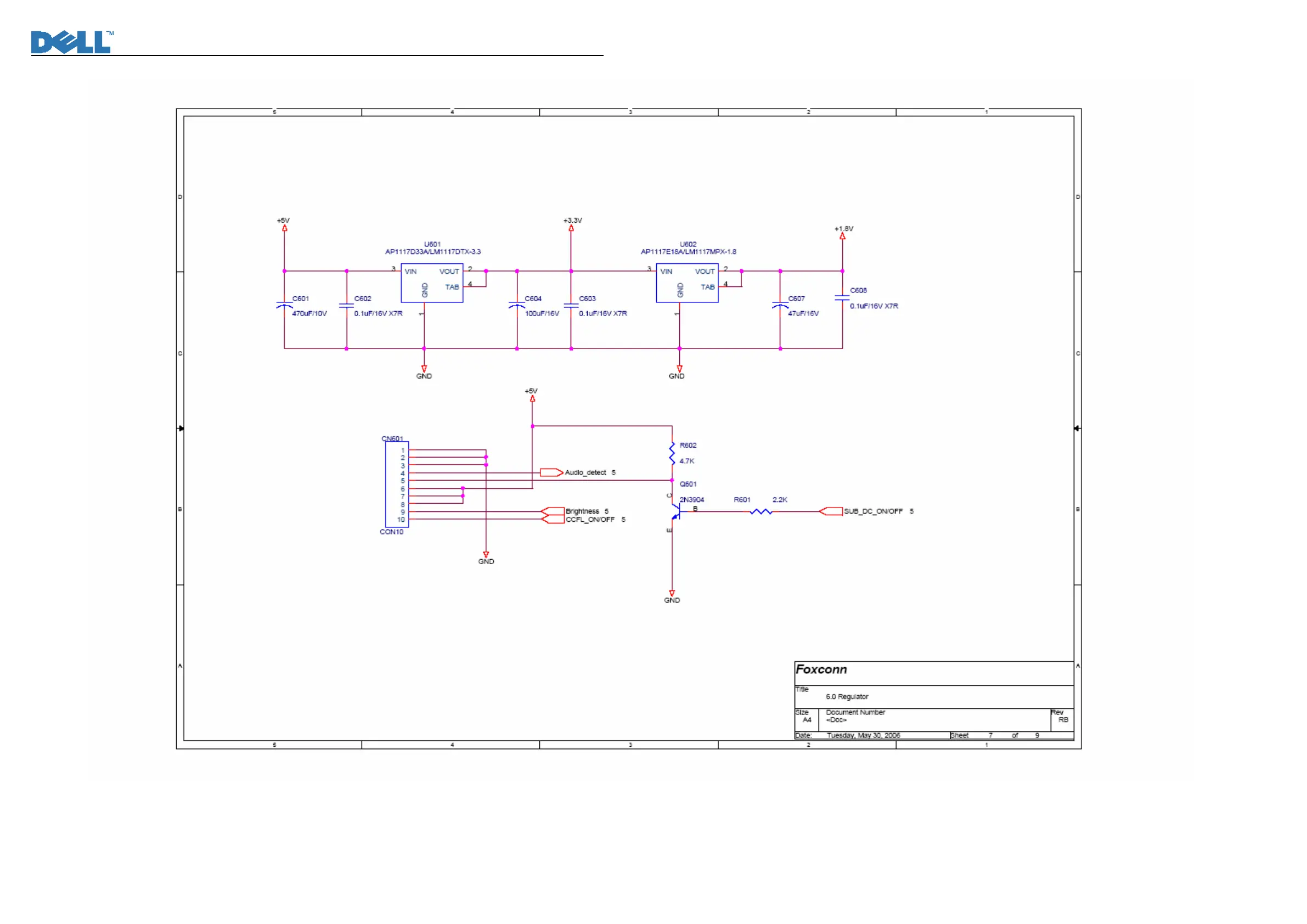The image size is (1307, 924).
Task: Click the R602 4.7K resistor symbol
Action: click(672, 453)
